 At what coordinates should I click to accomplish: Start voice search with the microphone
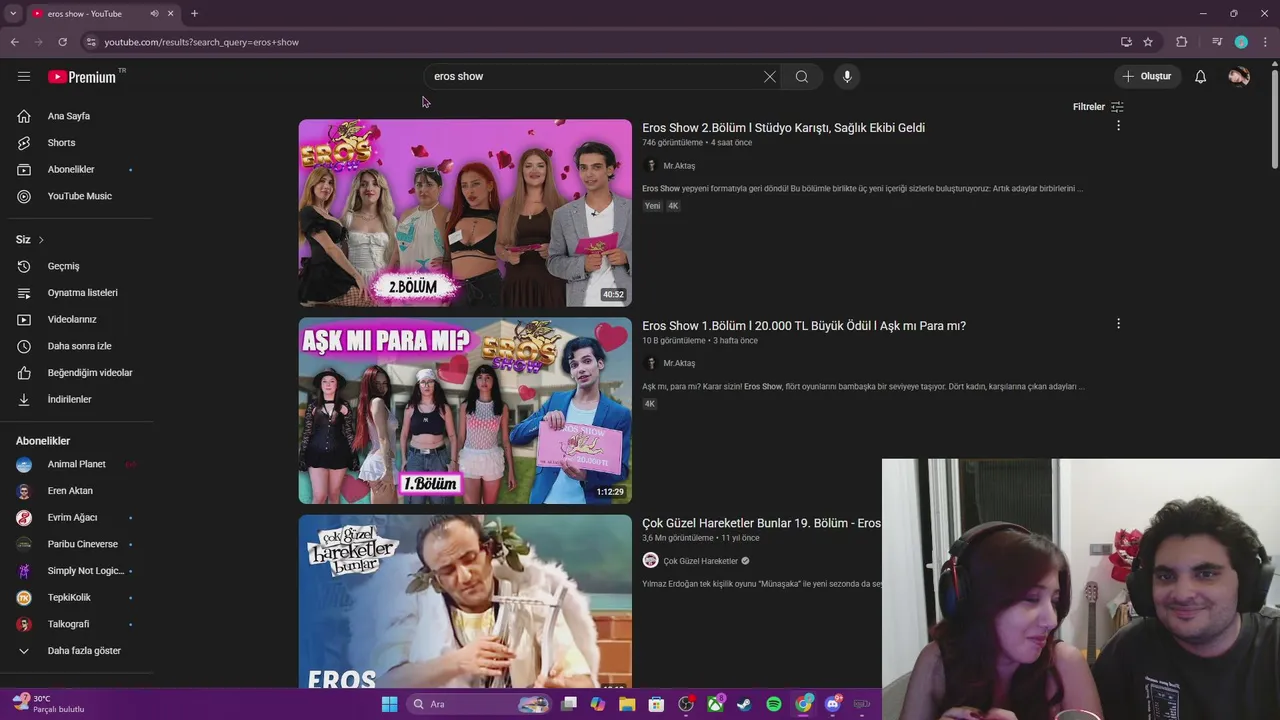pyautogui.click(x=847, y=76)
